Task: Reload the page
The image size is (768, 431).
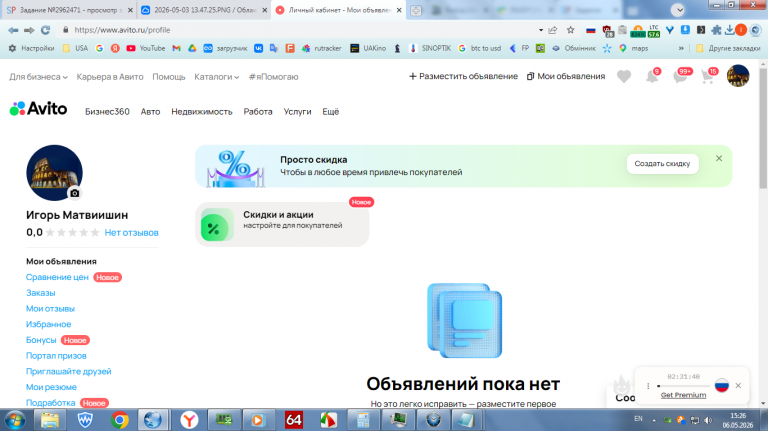Action: point(46,30)
